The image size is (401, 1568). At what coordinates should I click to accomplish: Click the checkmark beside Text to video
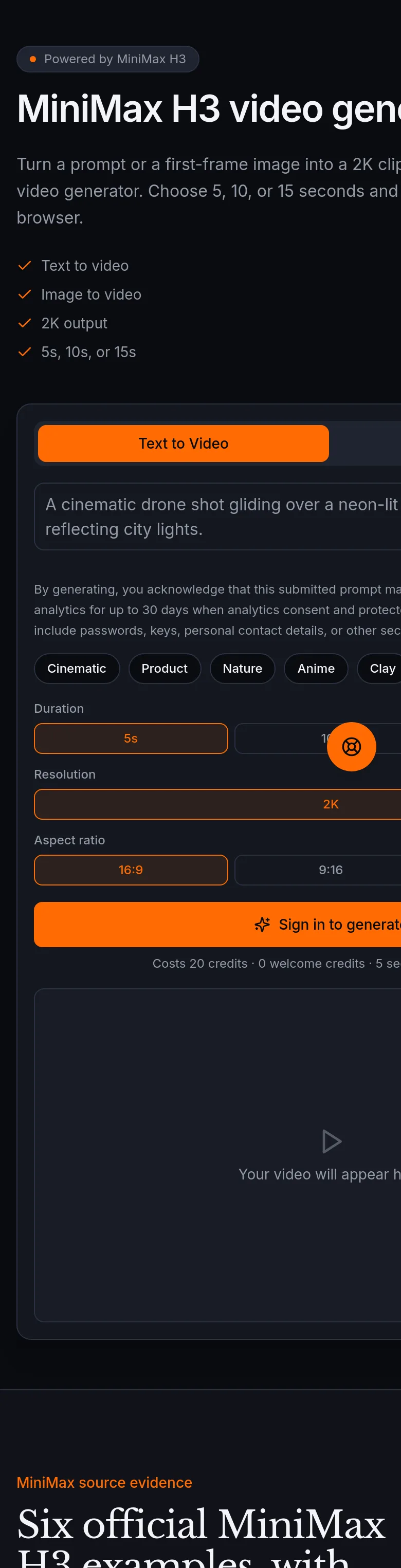(x=25, y=265)
